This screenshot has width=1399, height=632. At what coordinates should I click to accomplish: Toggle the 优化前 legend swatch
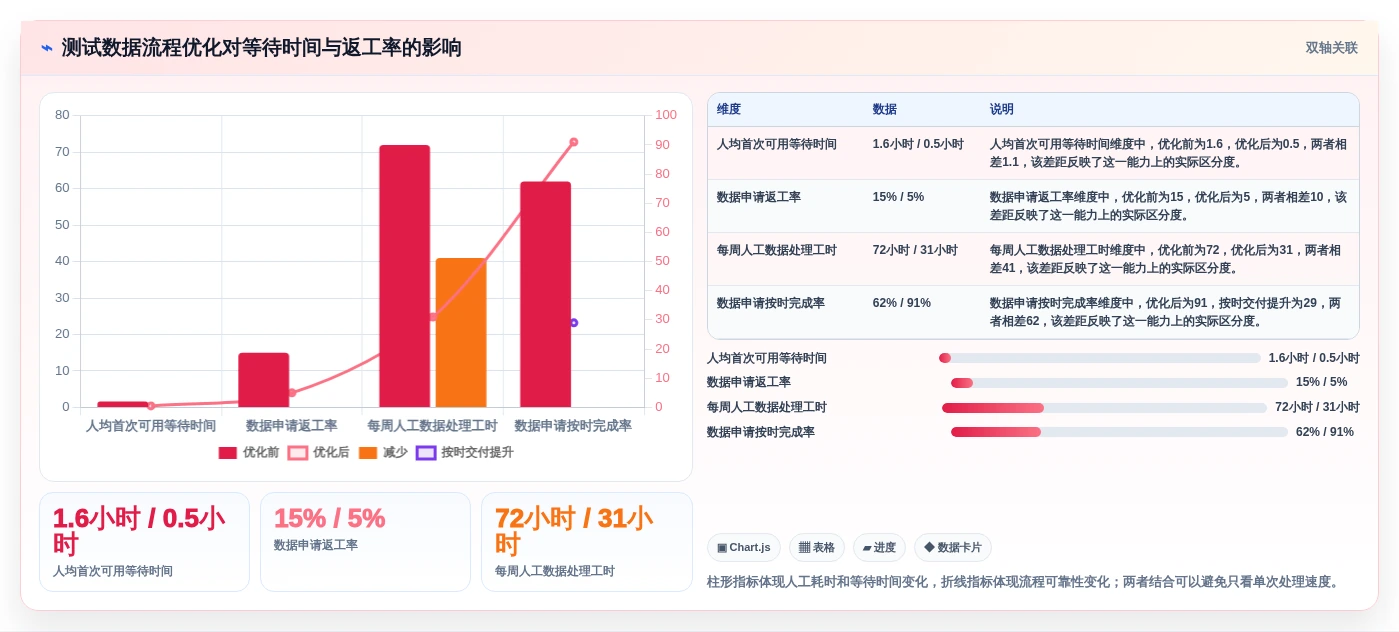228,453
